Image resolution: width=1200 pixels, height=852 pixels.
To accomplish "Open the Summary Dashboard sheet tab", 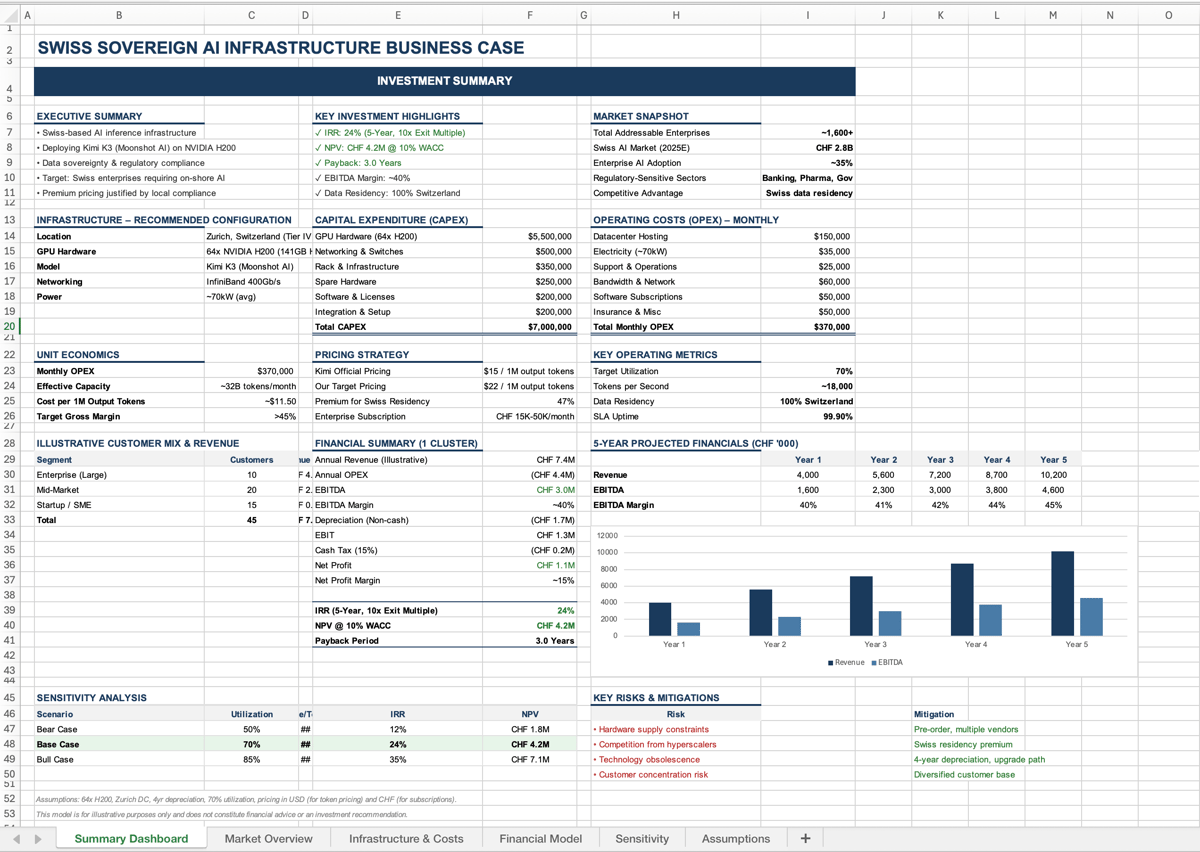I will click(x=131, y=839).
